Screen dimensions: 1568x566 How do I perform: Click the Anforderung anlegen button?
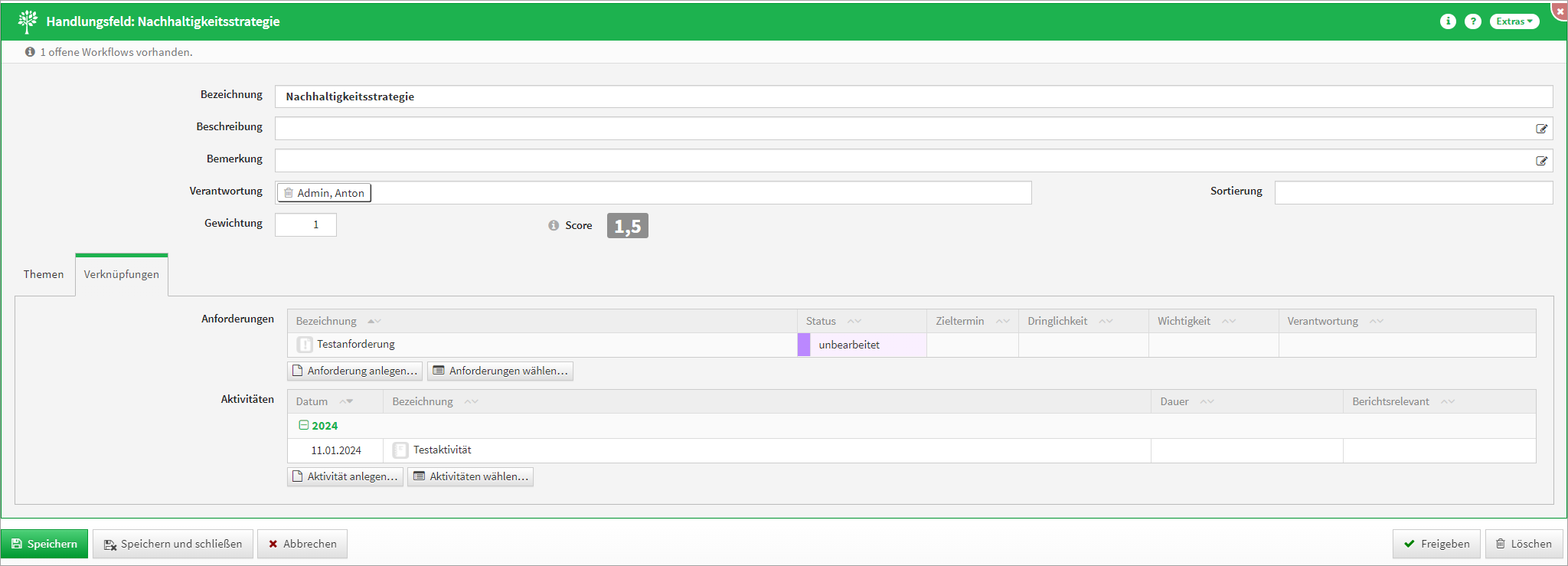pos(354,371)
